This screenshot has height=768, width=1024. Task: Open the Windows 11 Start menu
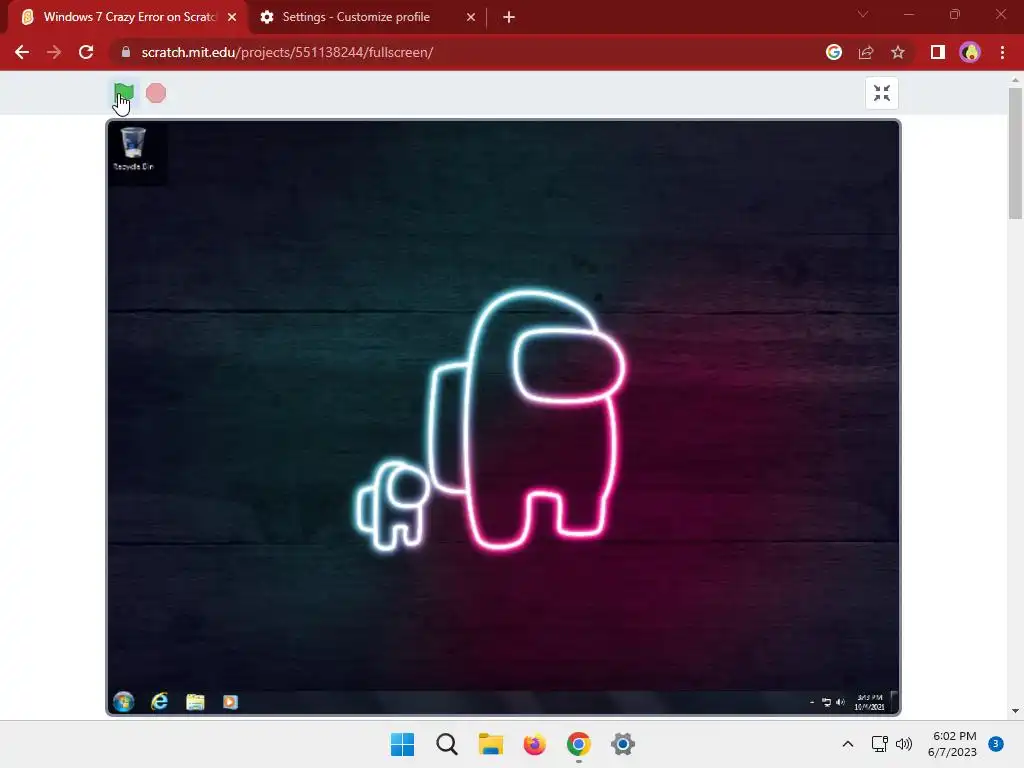point(402,744)
